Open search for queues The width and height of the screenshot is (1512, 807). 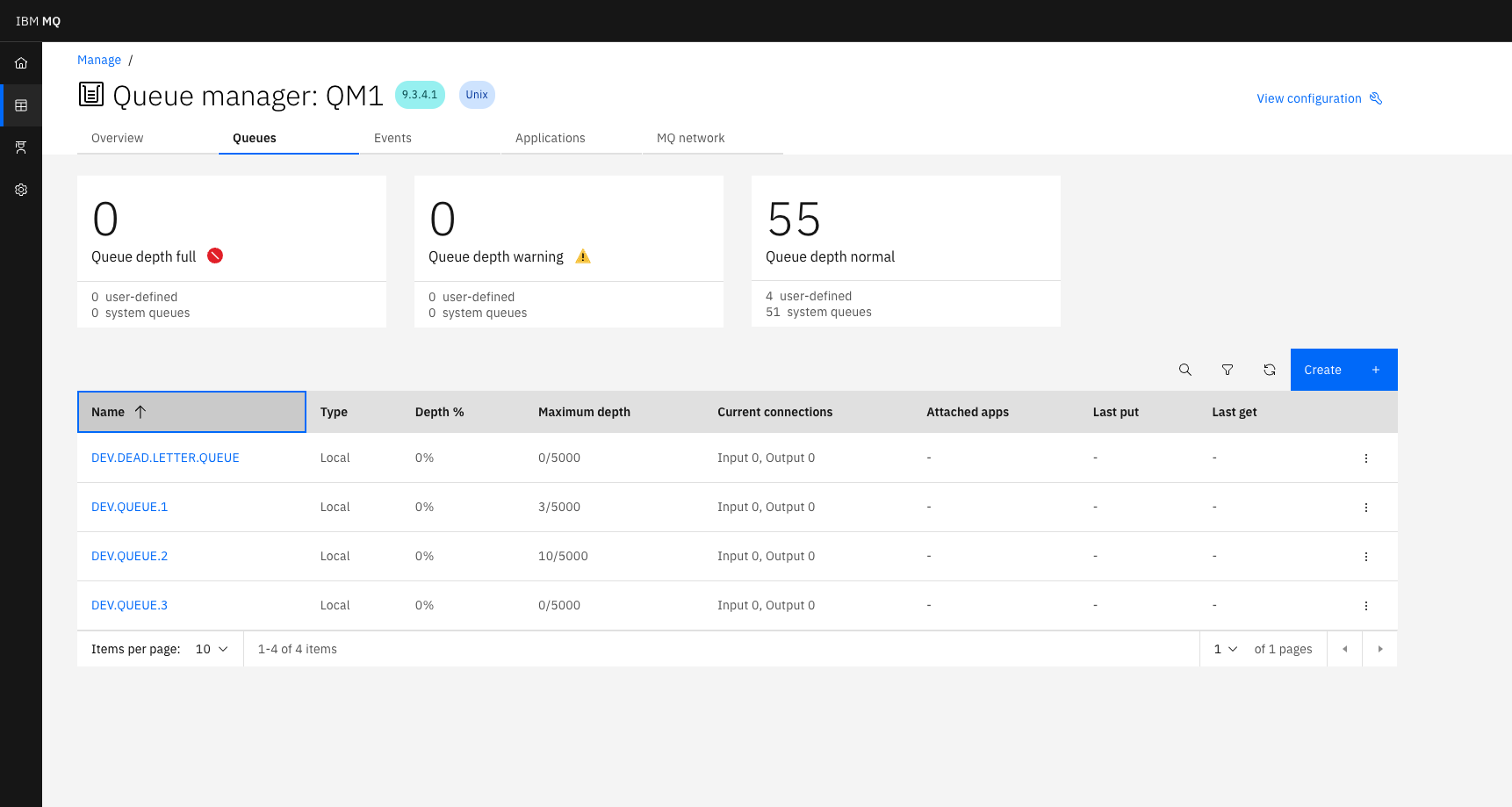click(1185, 370)
